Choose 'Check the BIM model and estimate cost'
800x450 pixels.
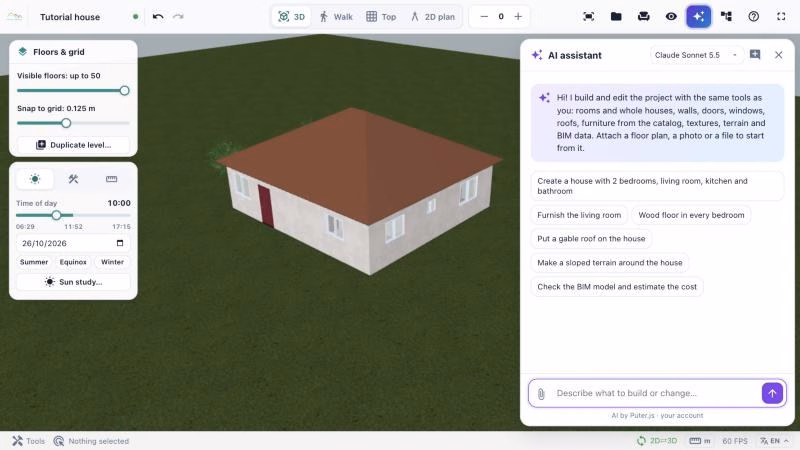(617, 287)
